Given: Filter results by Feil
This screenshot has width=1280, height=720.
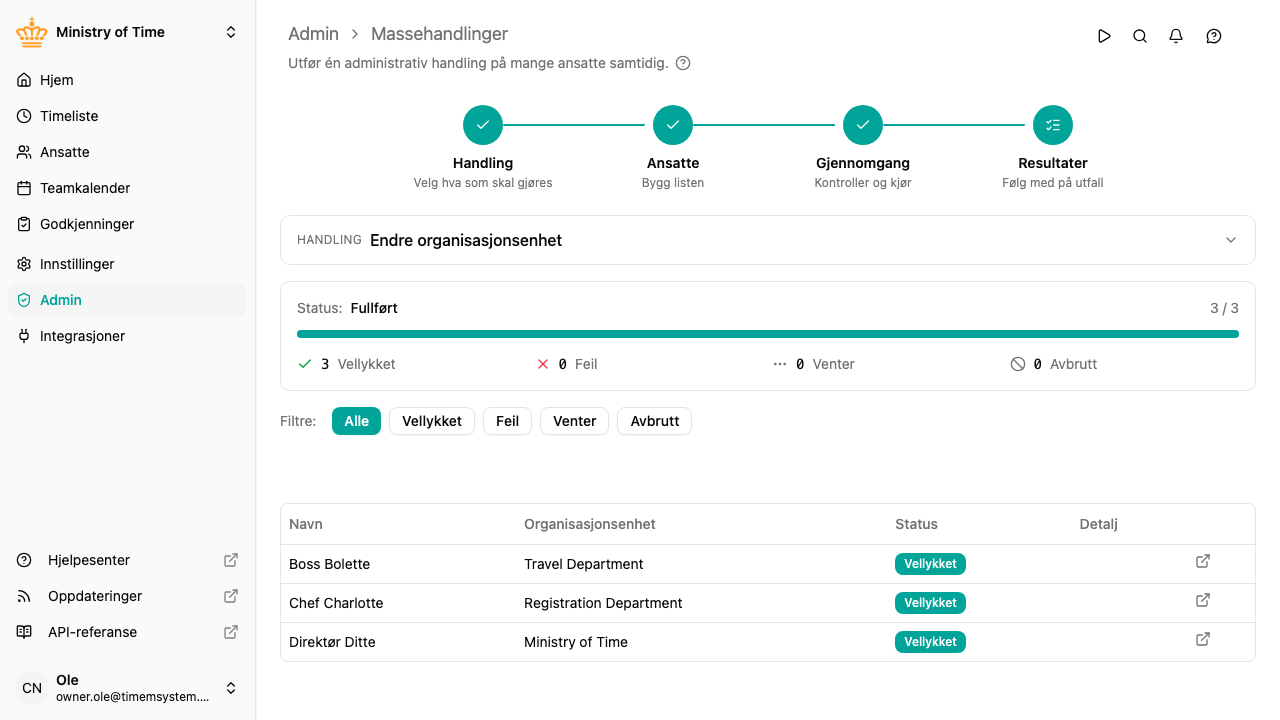Looking at the screenshot, I should [508, 421].
